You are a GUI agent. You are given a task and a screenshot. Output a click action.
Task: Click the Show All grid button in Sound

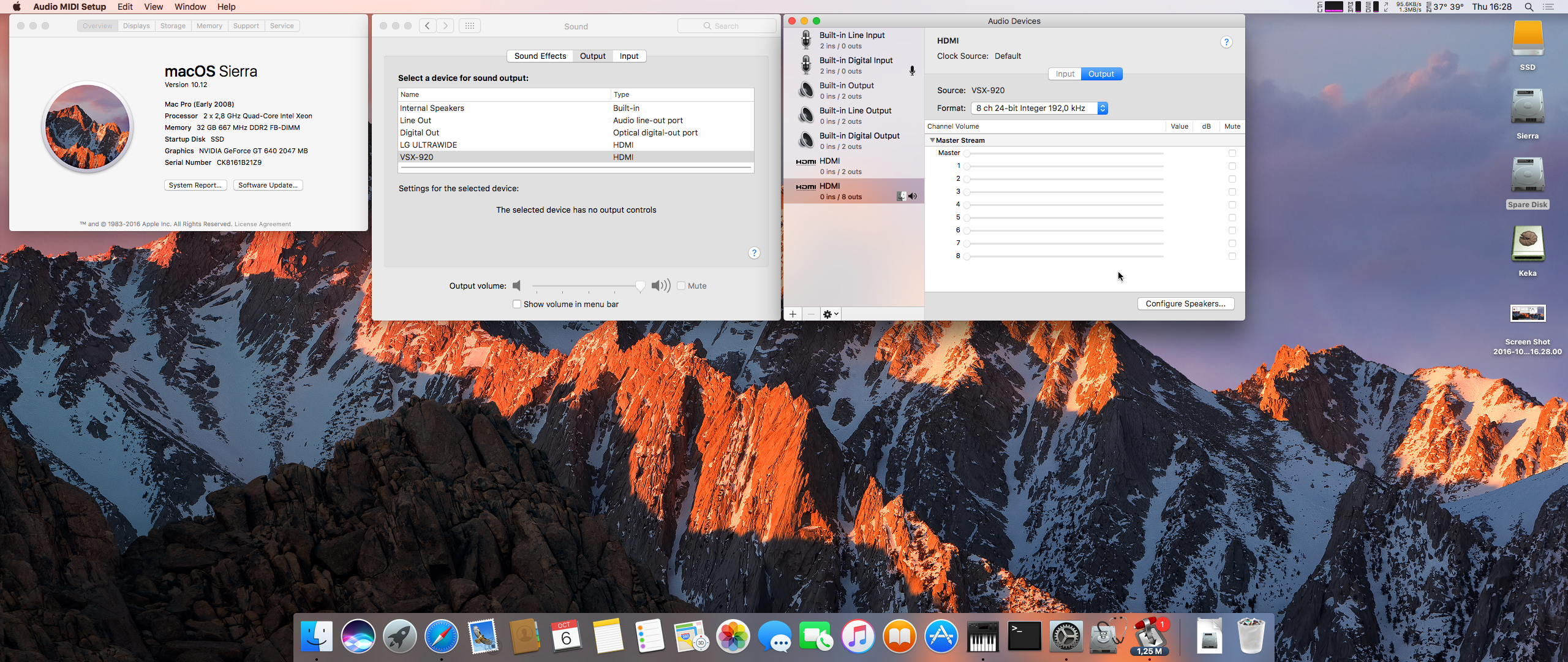tap(470, 26)
